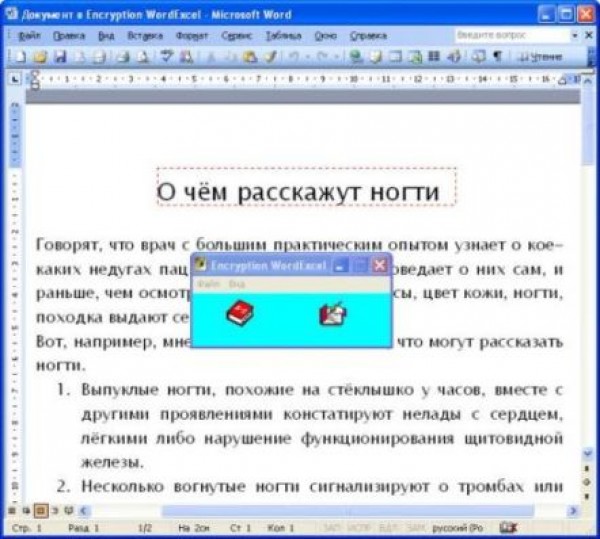Click the Research icon in toolbar
Viewport: 600px width, 539px height.
(x=186, y=57)
